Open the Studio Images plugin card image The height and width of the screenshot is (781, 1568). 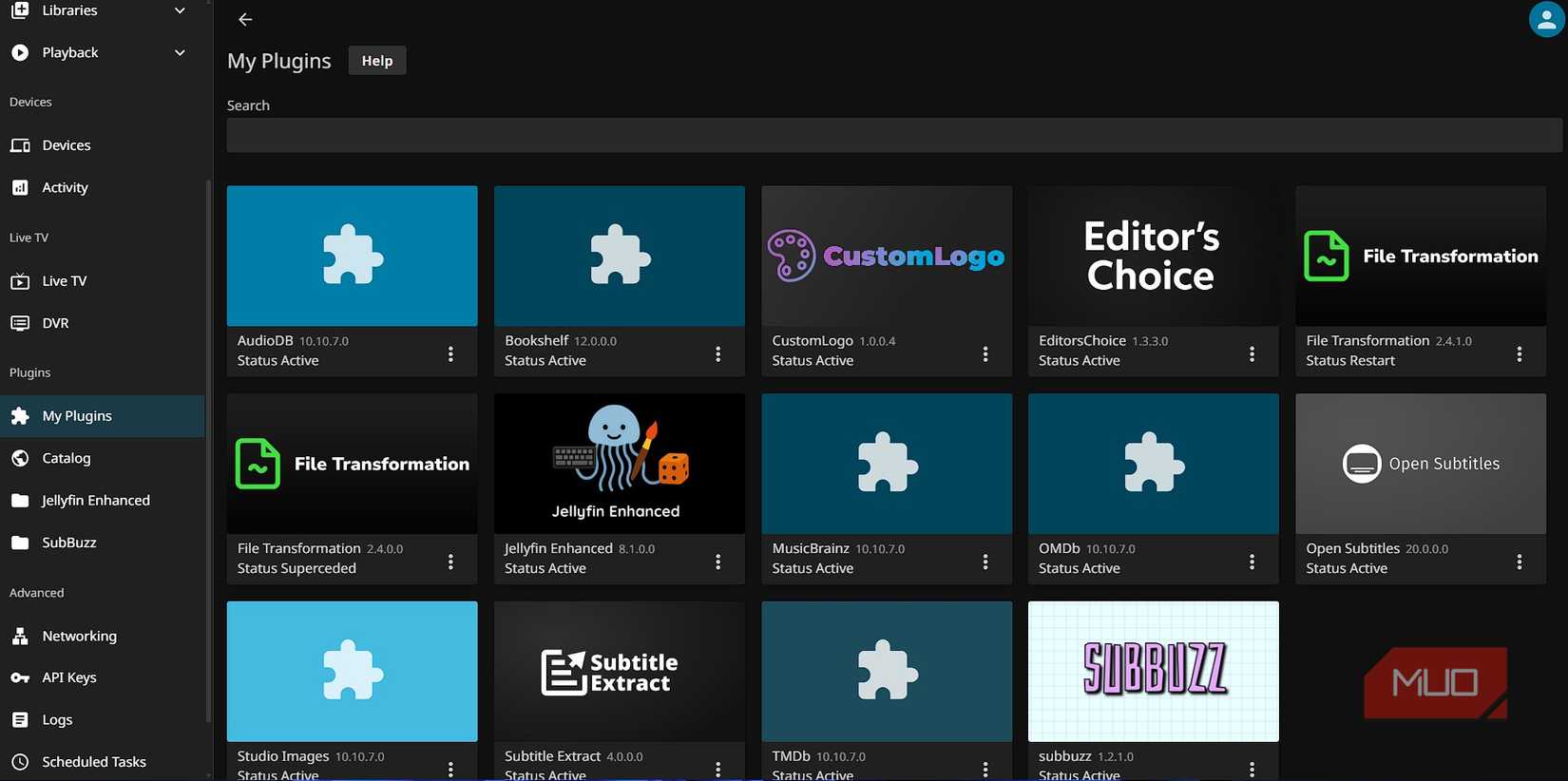pyautogui.click(x=353, y=672)
